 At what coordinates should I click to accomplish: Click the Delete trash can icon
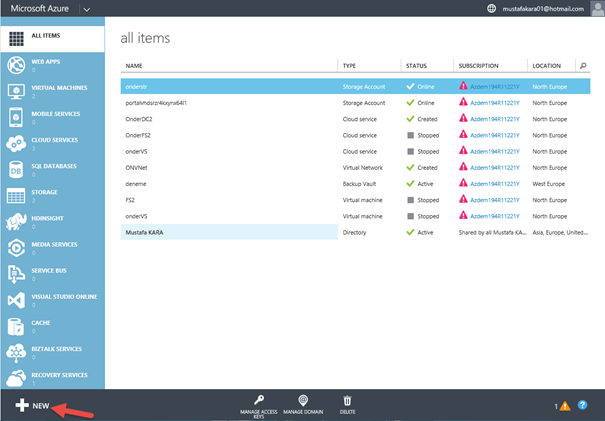[x=347, y=400]
